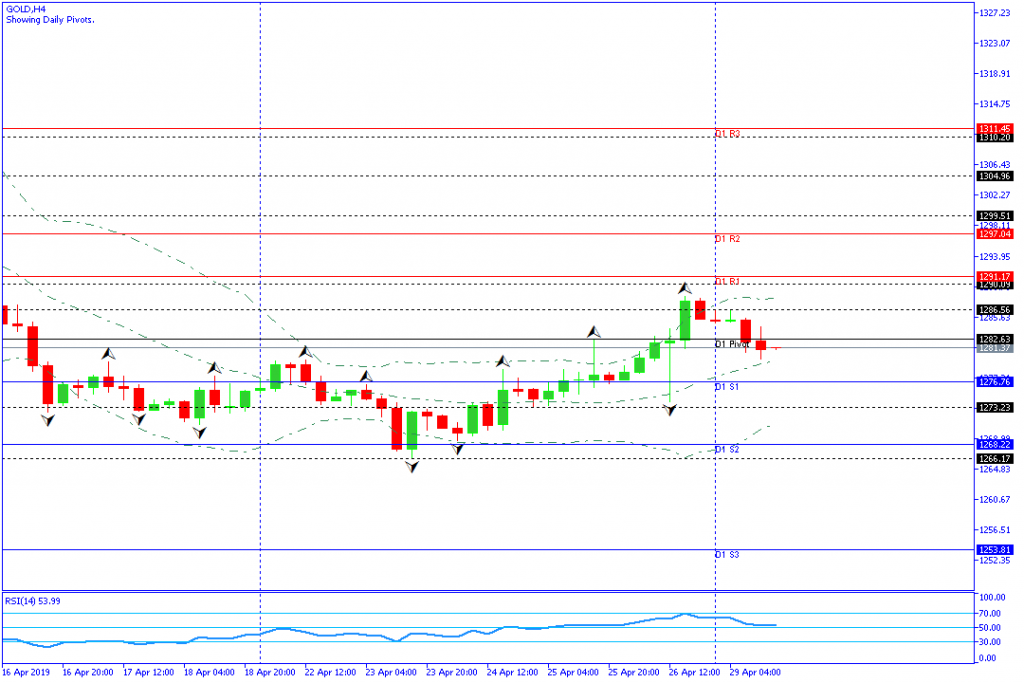The width and height of the screenshot is (1024, 683).
Task: Click the lowest down fractal arrow below D1 S2
Action: (x=411, y=467)
